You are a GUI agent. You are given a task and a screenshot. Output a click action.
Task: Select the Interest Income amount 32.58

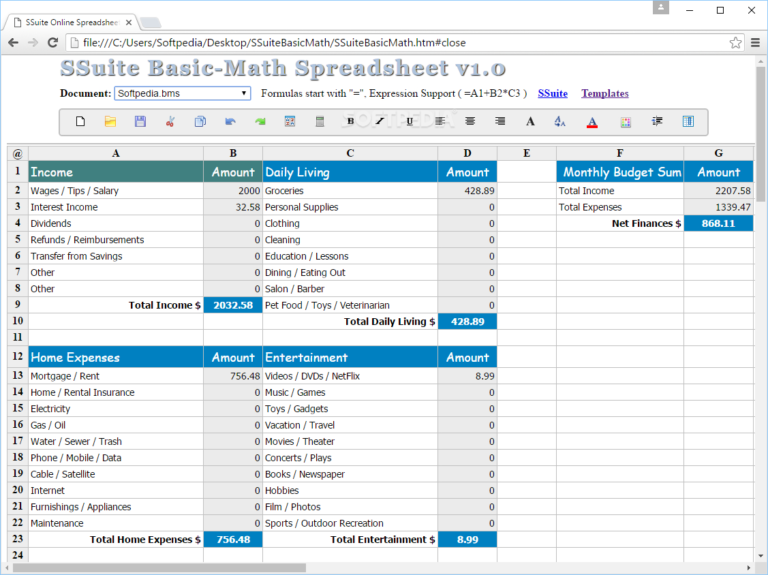point(233,207)
